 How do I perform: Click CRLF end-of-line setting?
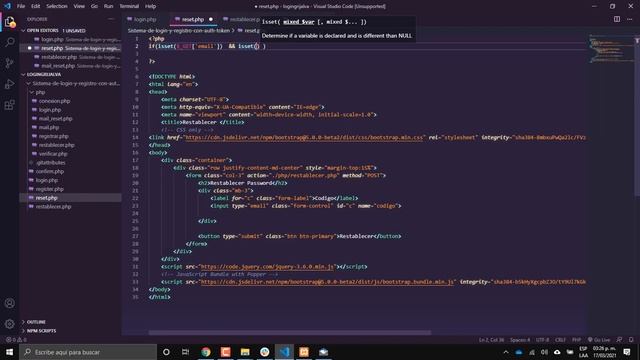point(560,340)
